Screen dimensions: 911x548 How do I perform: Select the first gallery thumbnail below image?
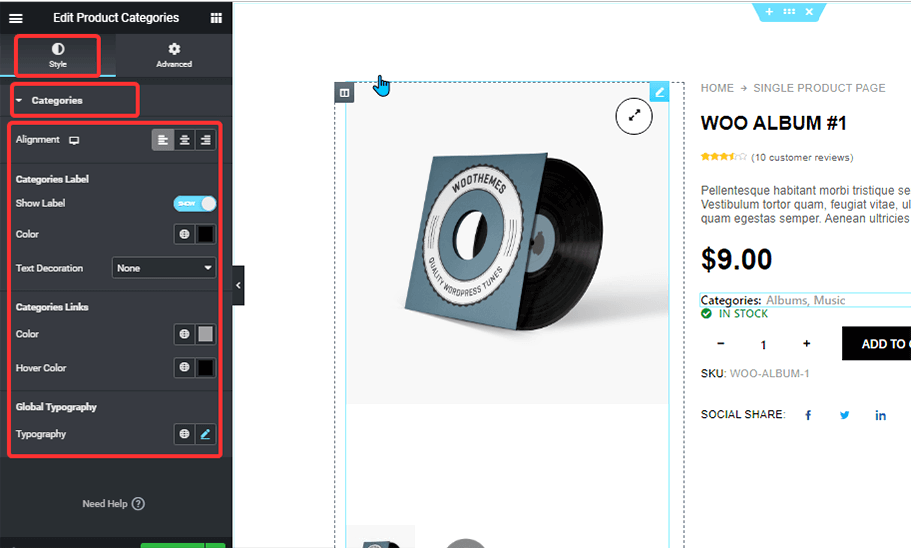tap(381, 537)
